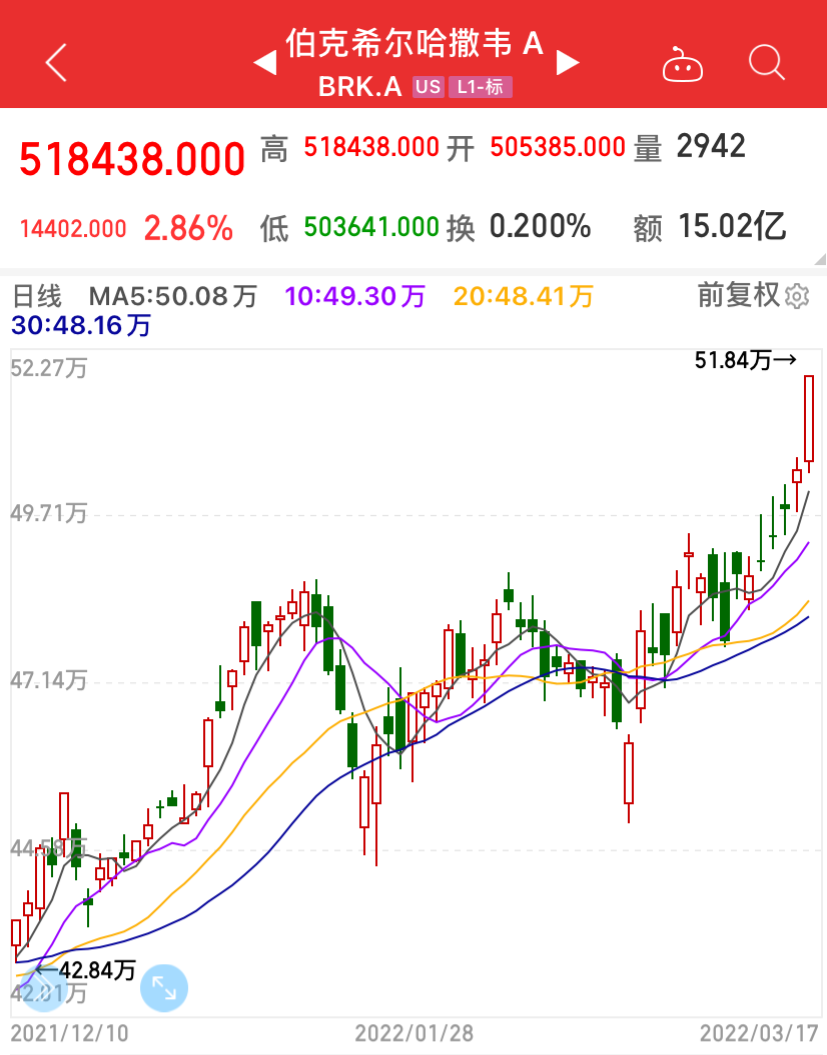Image resolution: width=827 pixels, height=1055 pixels.
Task: Switch to previous stock with left triangle arrow
Action: tap(265, 62)
